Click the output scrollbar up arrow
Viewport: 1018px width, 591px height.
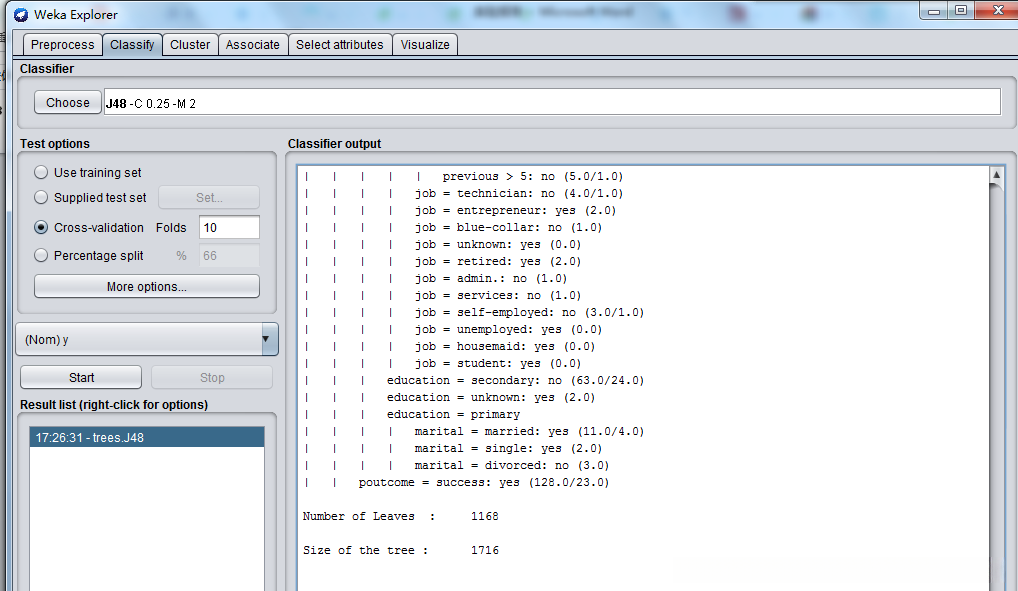pos(997,174)
